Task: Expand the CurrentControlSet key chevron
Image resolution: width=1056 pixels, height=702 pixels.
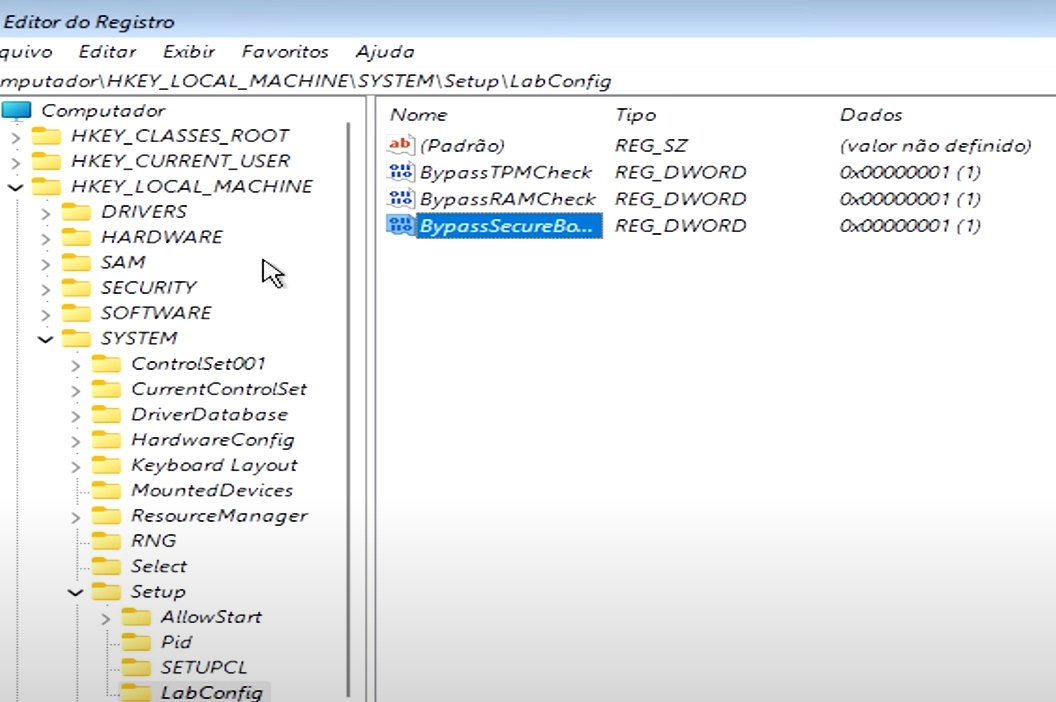Action: coord(75,390)
